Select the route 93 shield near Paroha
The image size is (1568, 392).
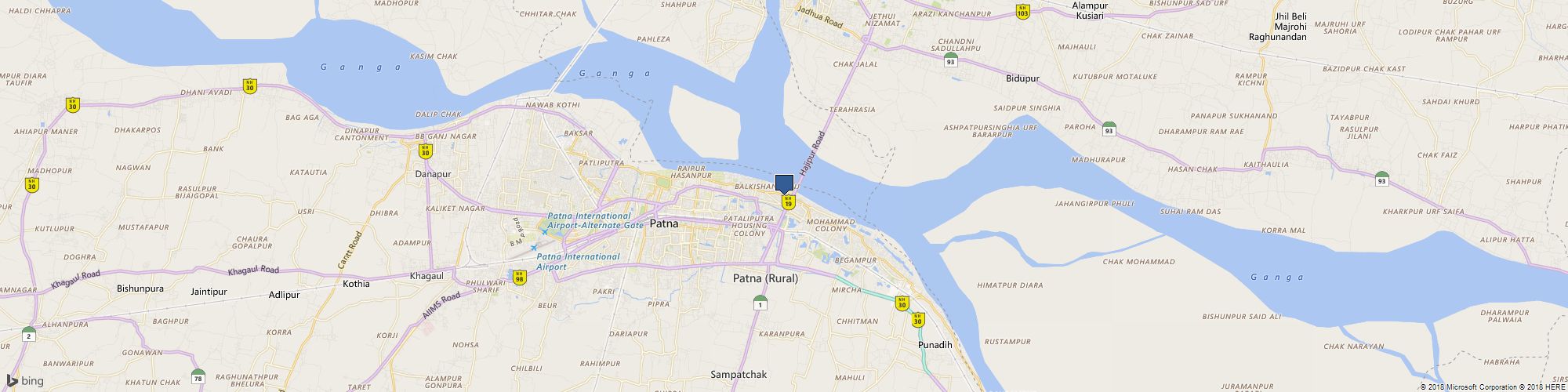1109,129
